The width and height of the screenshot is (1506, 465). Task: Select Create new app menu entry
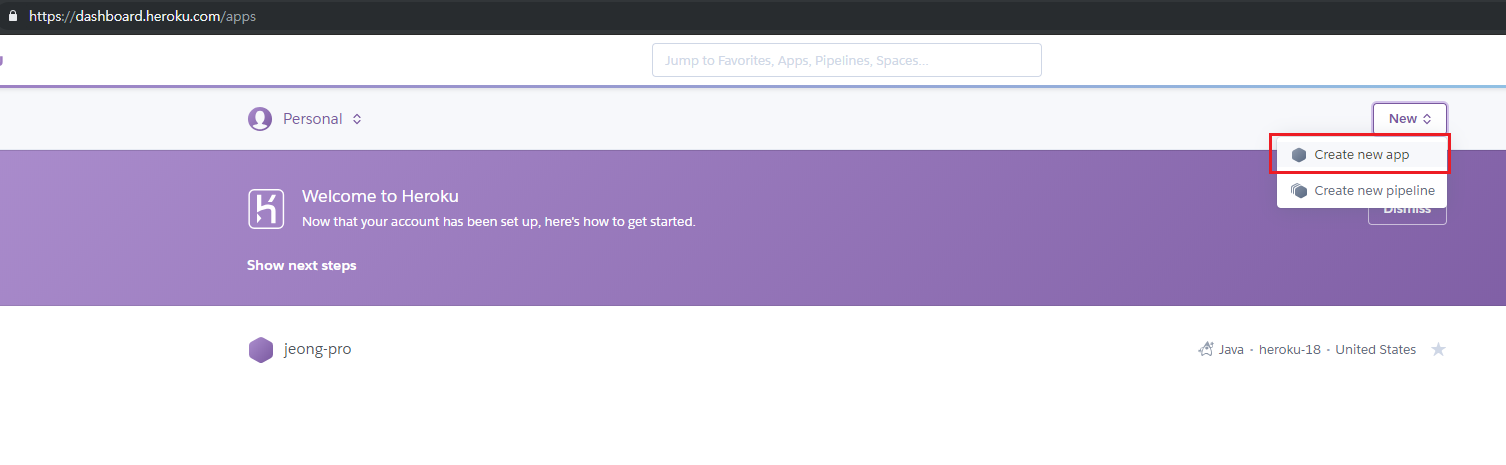click(x=1361, y=155)
